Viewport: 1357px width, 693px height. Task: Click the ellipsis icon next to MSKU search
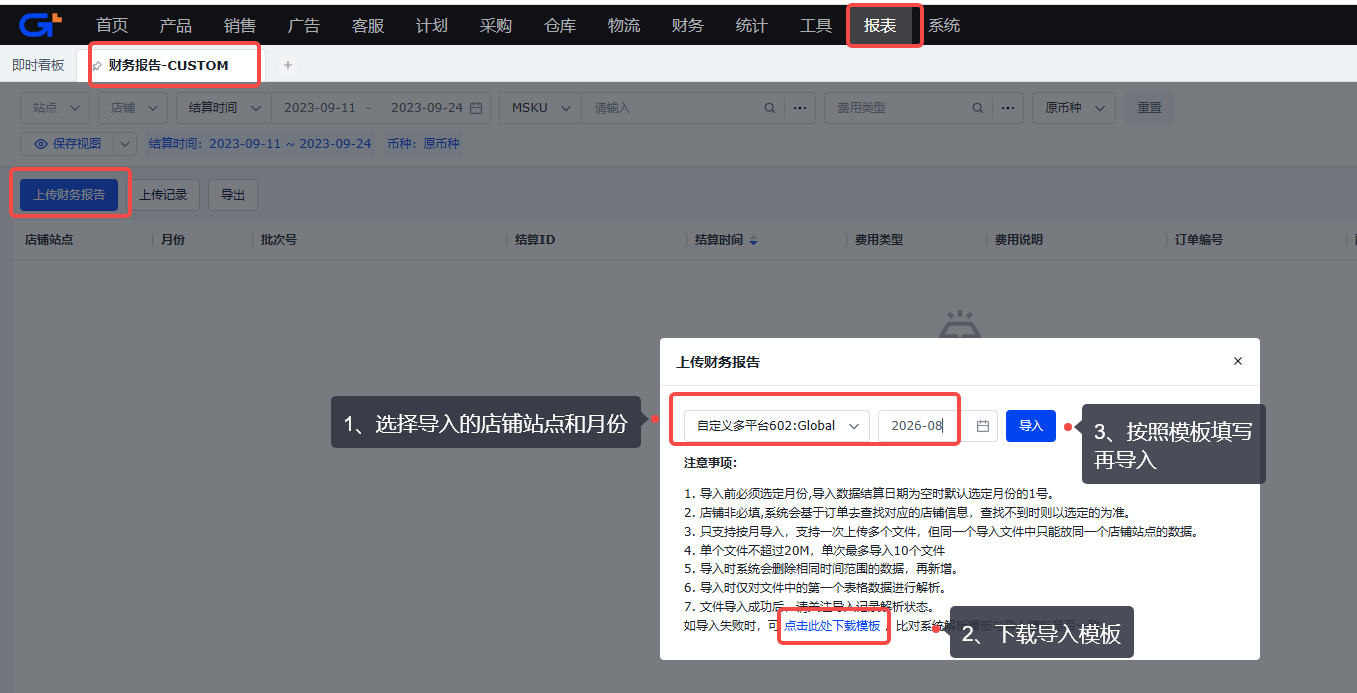tap(800, 108)
